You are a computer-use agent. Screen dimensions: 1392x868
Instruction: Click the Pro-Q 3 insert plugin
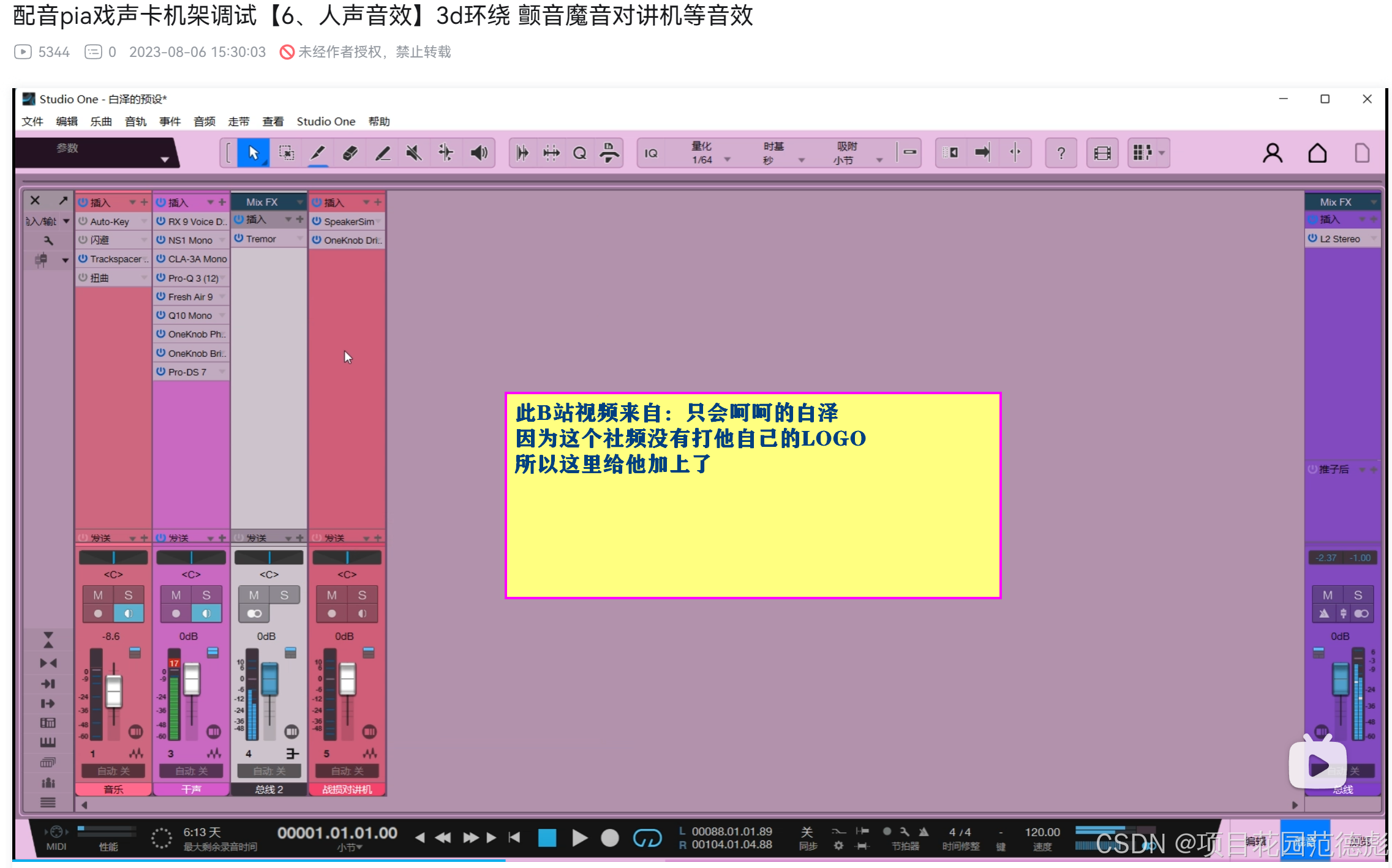193,278
